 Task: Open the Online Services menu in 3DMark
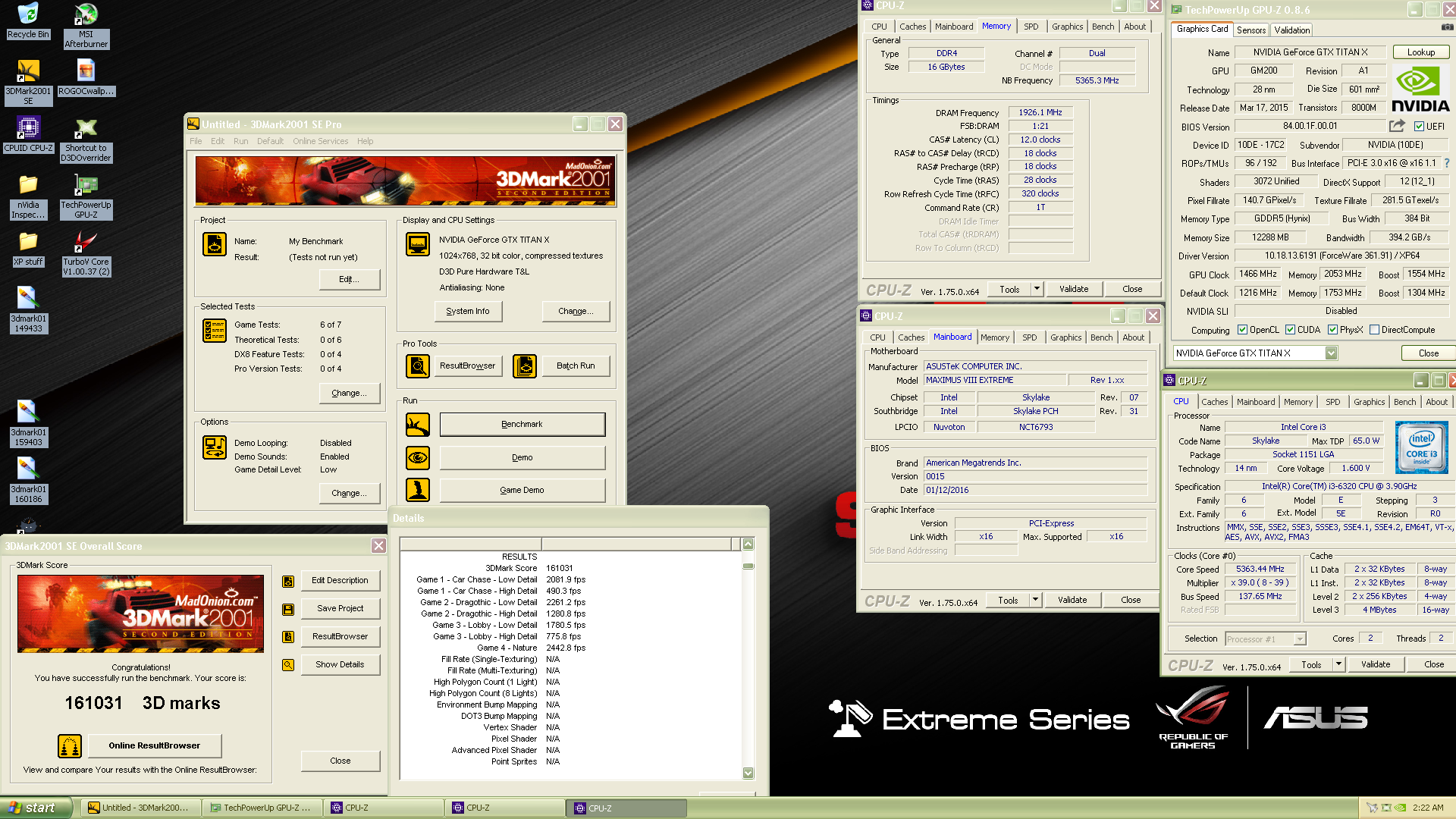320,141
